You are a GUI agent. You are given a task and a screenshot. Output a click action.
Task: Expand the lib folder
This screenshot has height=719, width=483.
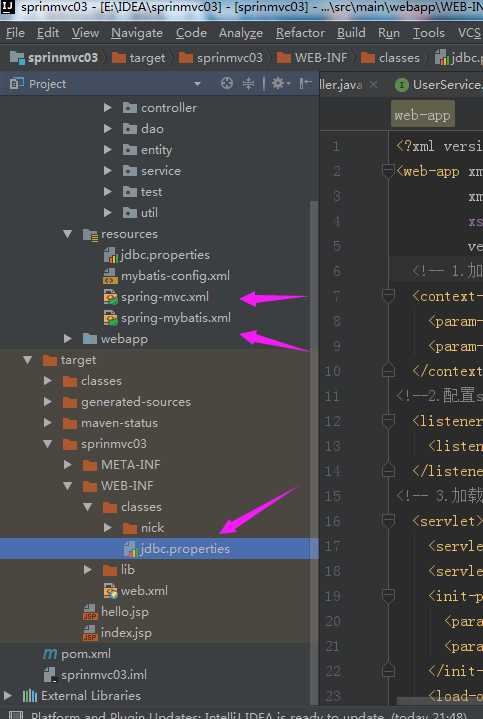tap(88, 570)
